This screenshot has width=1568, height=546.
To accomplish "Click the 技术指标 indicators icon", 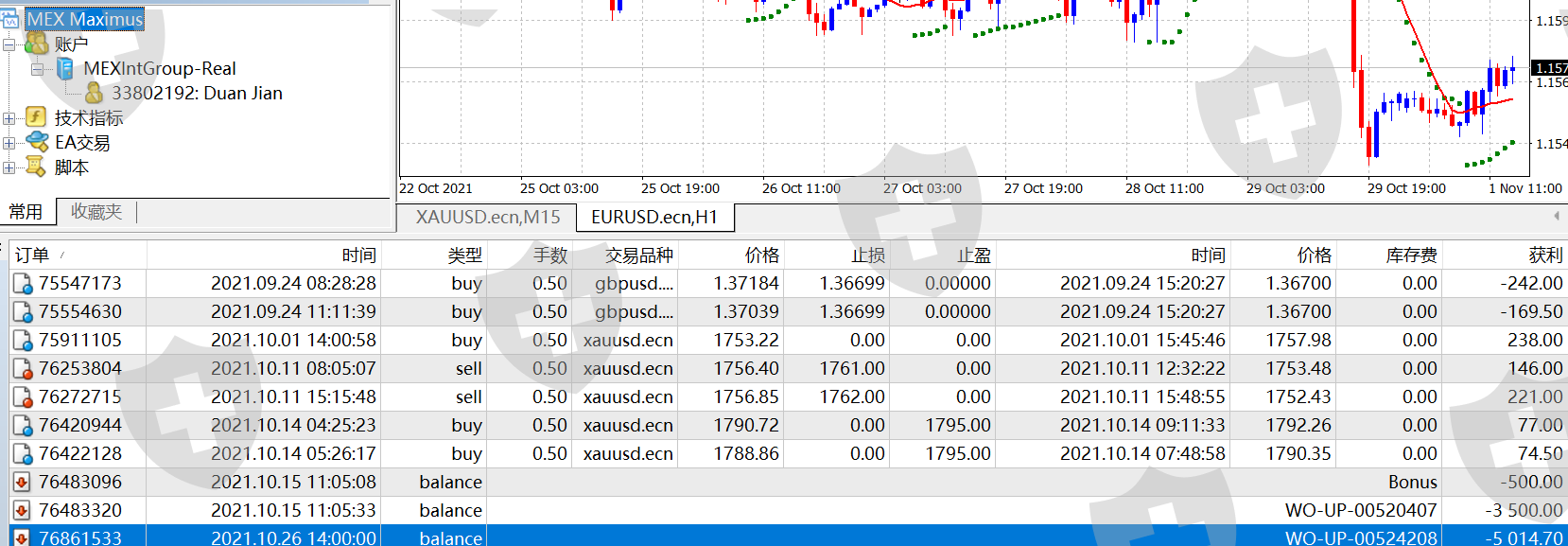I will click(x=36, y=117).
